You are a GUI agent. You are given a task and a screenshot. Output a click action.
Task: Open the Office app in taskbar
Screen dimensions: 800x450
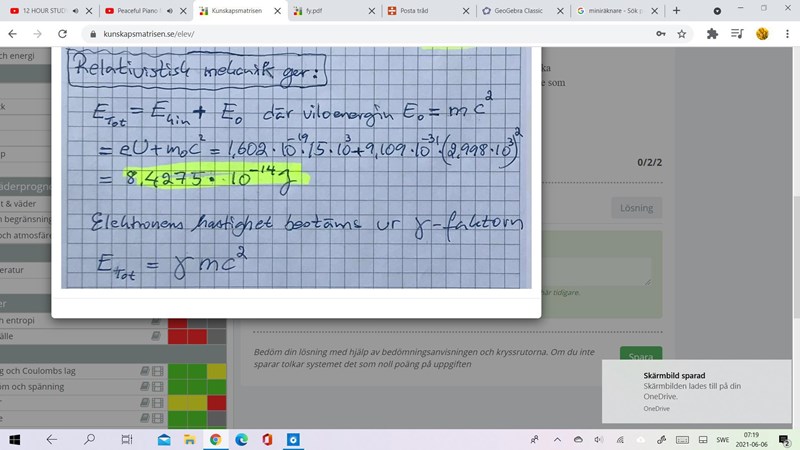(267, 439)
